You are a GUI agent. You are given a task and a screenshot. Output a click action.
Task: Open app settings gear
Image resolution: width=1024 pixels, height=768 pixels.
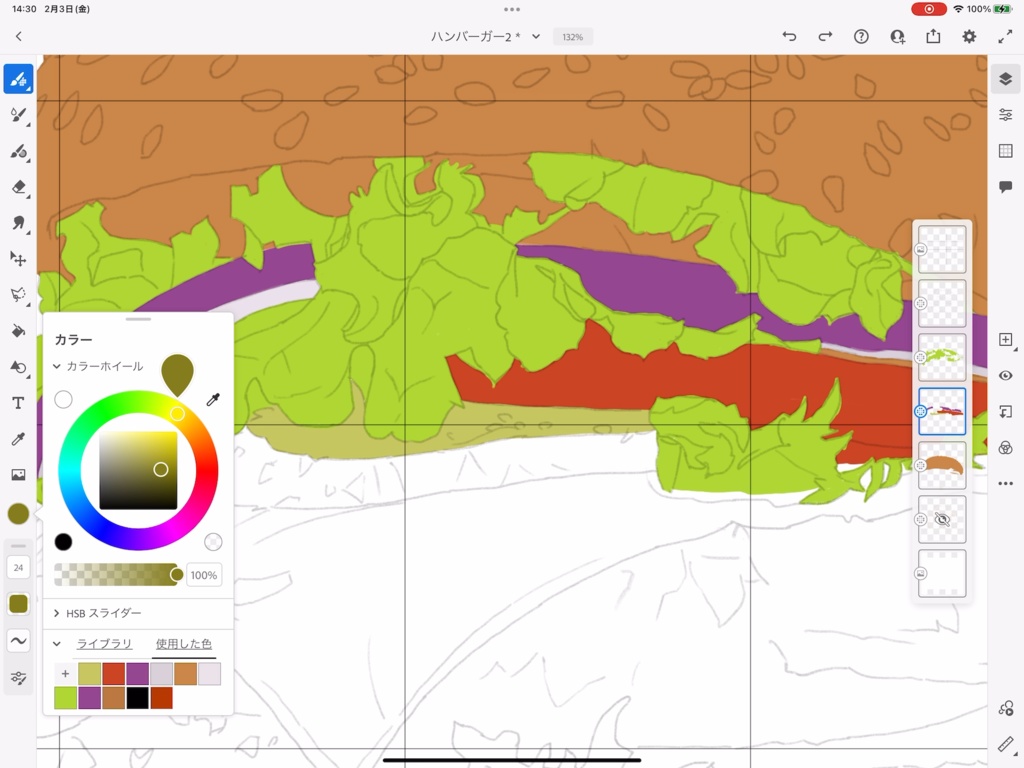pos(969,37)
